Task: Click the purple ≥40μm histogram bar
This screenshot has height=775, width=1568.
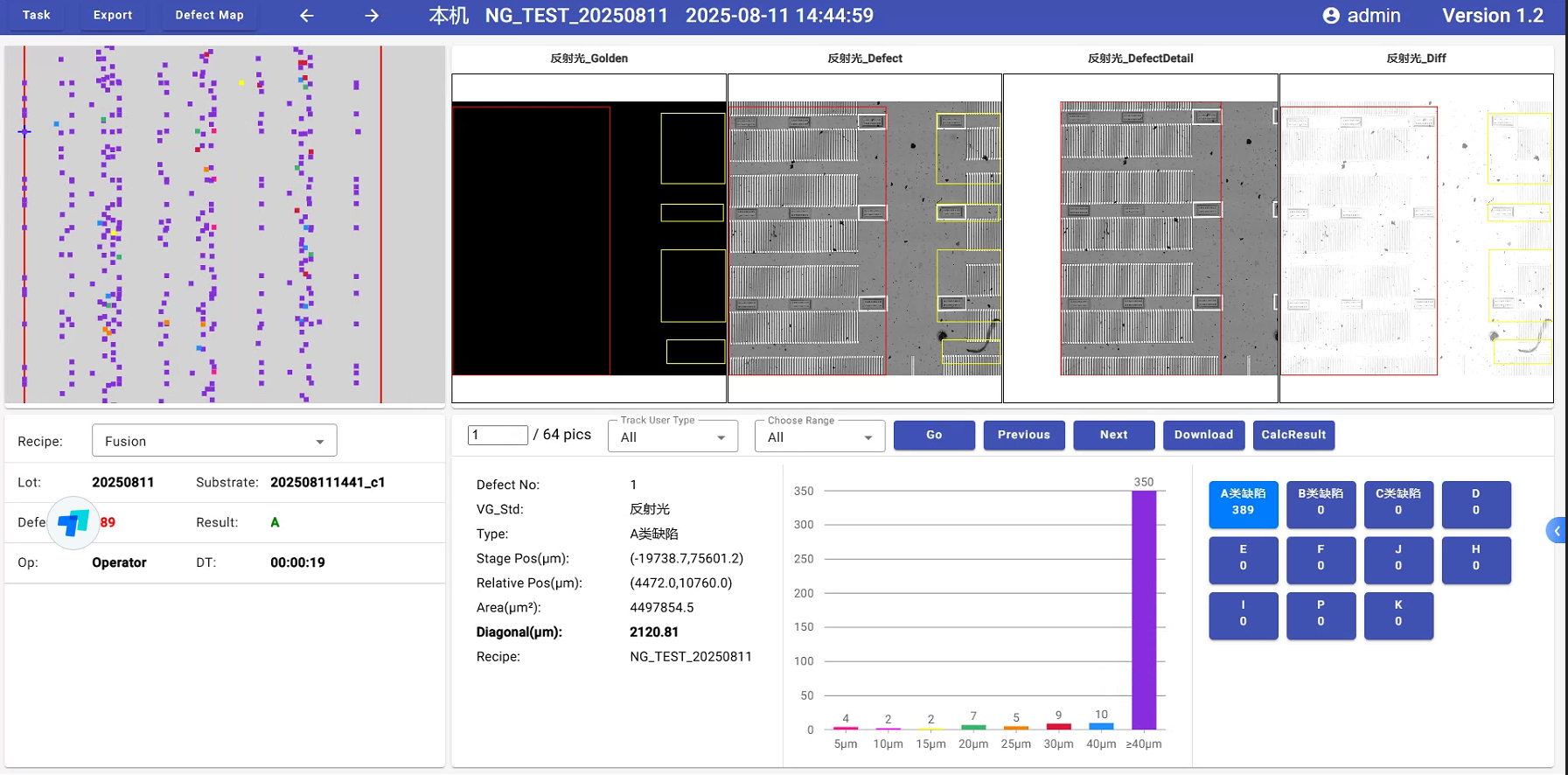Action: [x=1143, y=609]
